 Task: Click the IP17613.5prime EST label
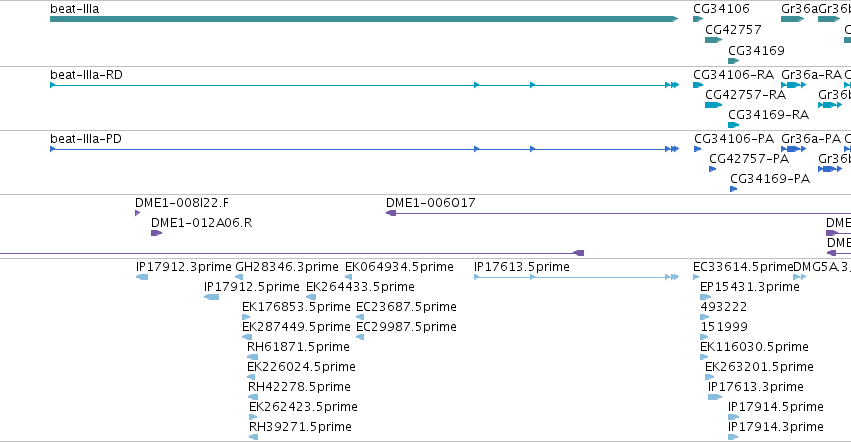pyautogui.click(x=522, y=267)
